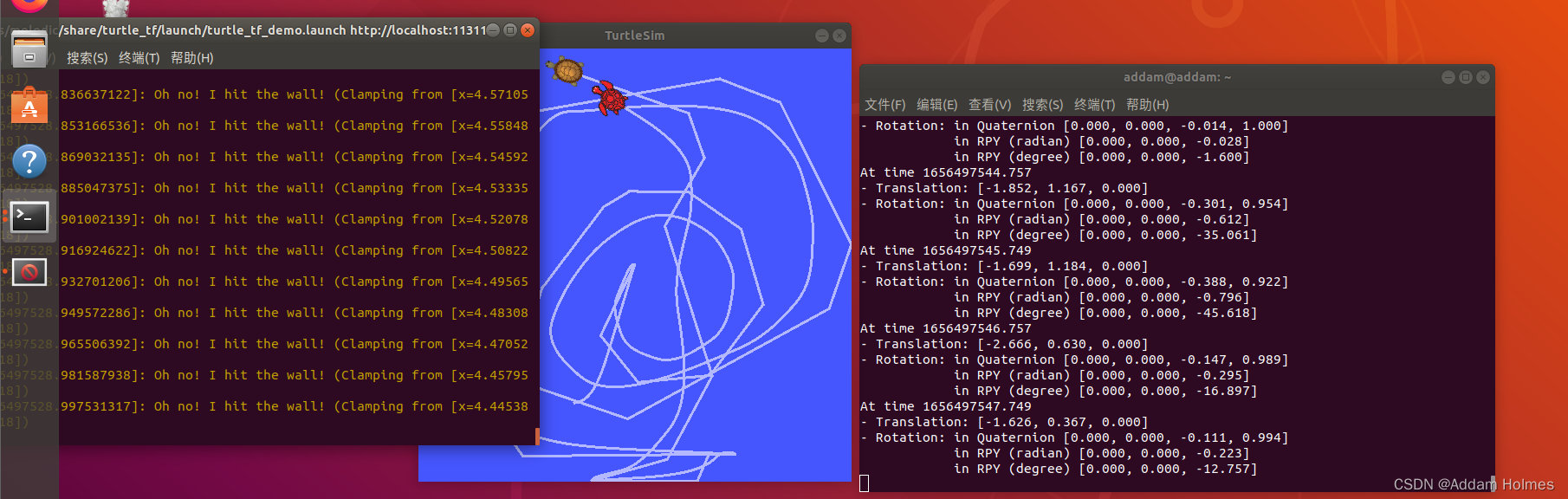Screen dimensions: 1568x499
Task: Open the Files app in the dock
Action: pos(29,49)
